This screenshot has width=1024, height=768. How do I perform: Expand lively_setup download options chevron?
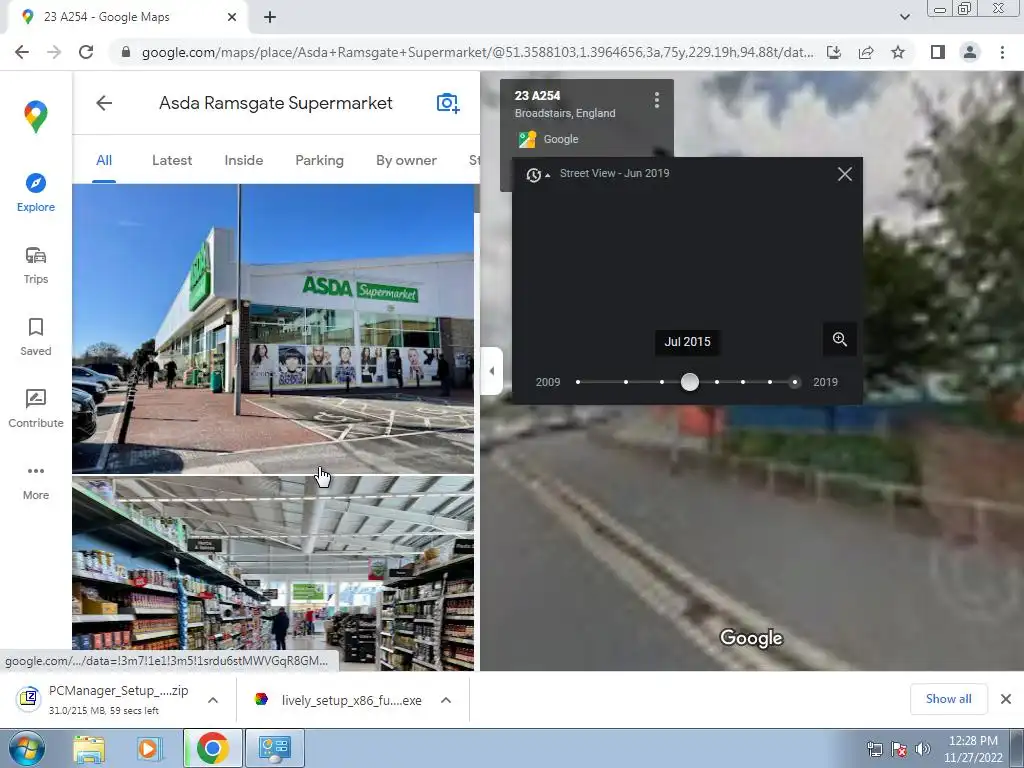(446, 700)
